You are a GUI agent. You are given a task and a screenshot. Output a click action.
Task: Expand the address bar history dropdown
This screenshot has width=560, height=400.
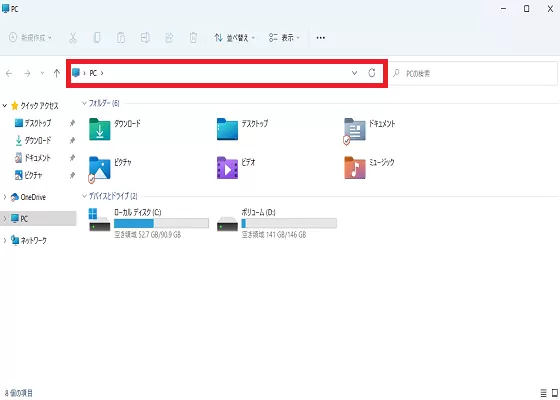[x=354, y=73]
